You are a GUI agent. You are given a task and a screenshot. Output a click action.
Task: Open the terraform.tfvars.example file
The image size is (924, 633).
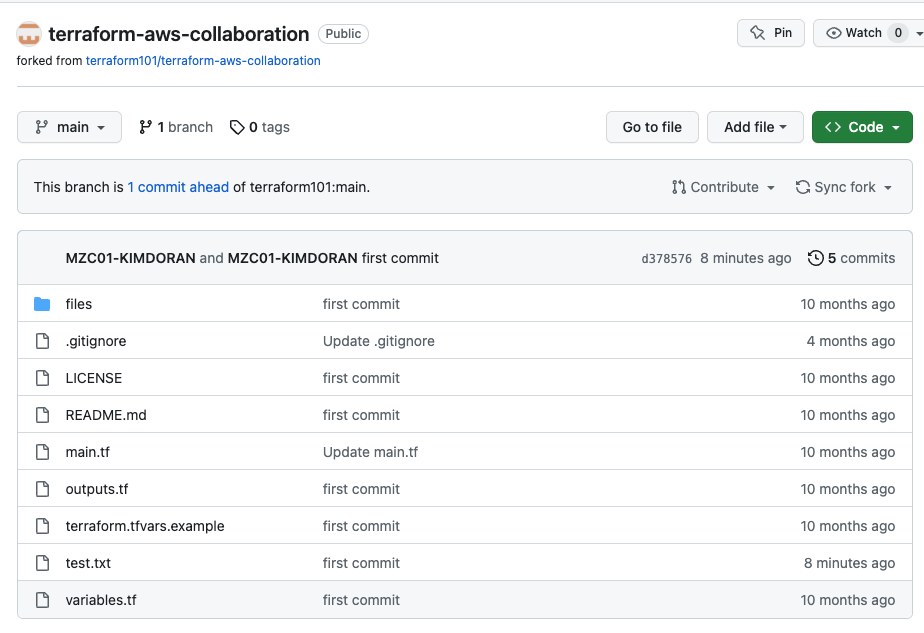pos(145,526)
